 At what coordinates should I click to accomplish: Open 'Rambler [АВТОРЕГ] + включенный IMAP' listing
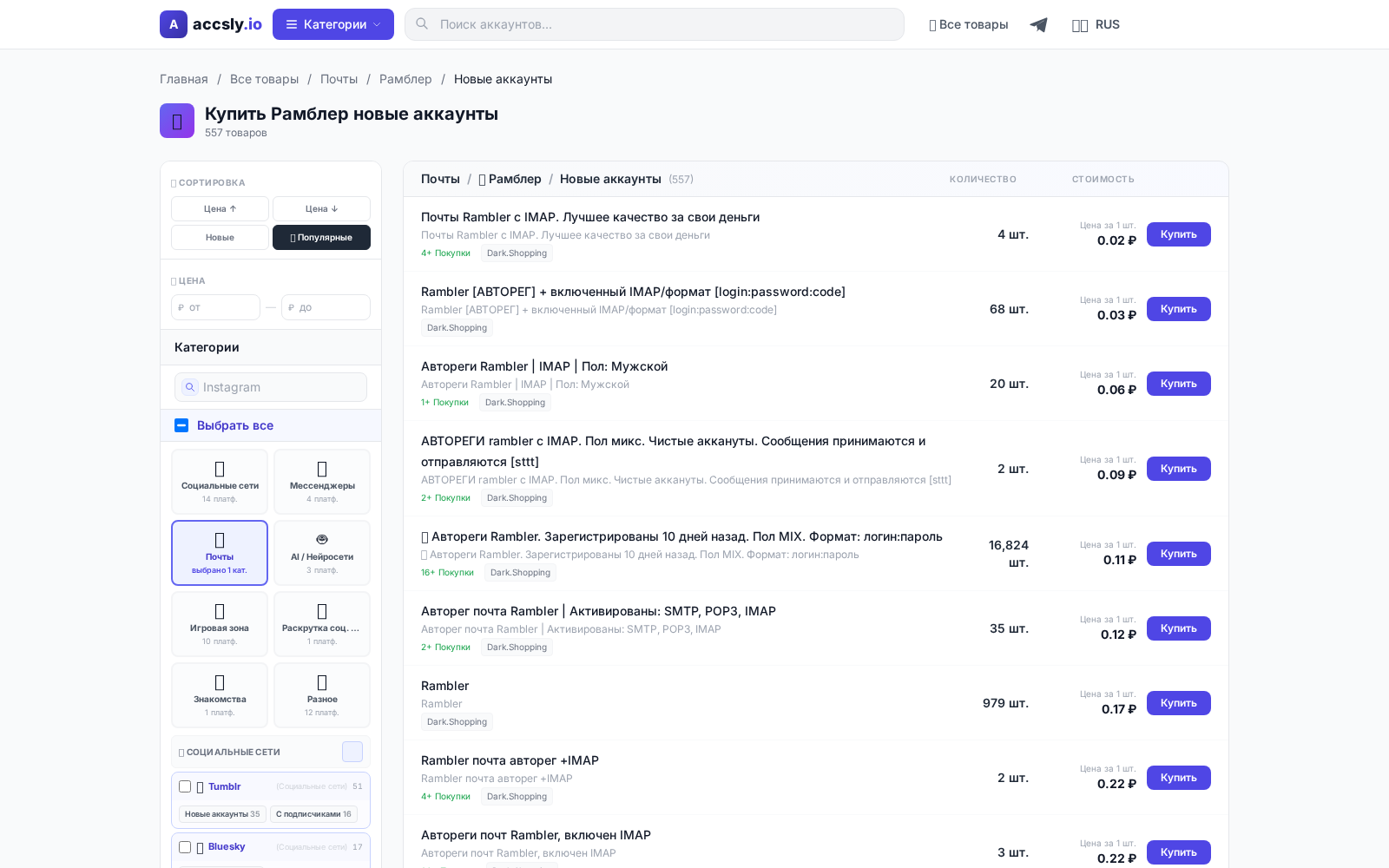coord(633,292)
